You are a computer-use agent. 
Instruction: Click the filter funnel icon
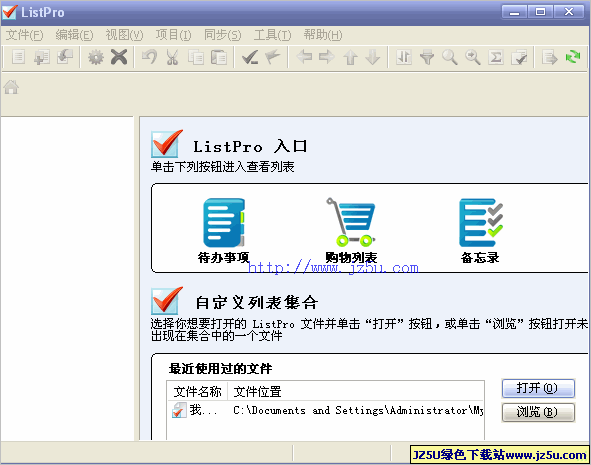(427, 57)
